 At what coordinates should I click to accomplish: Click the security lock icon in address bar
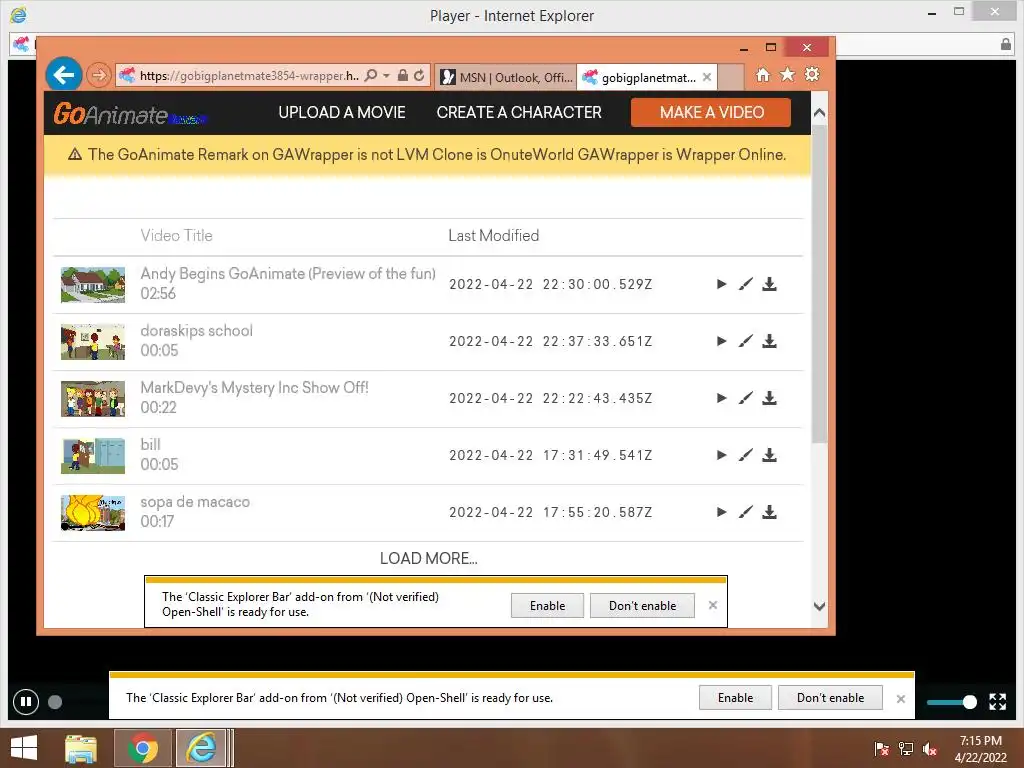pos(403,76)
